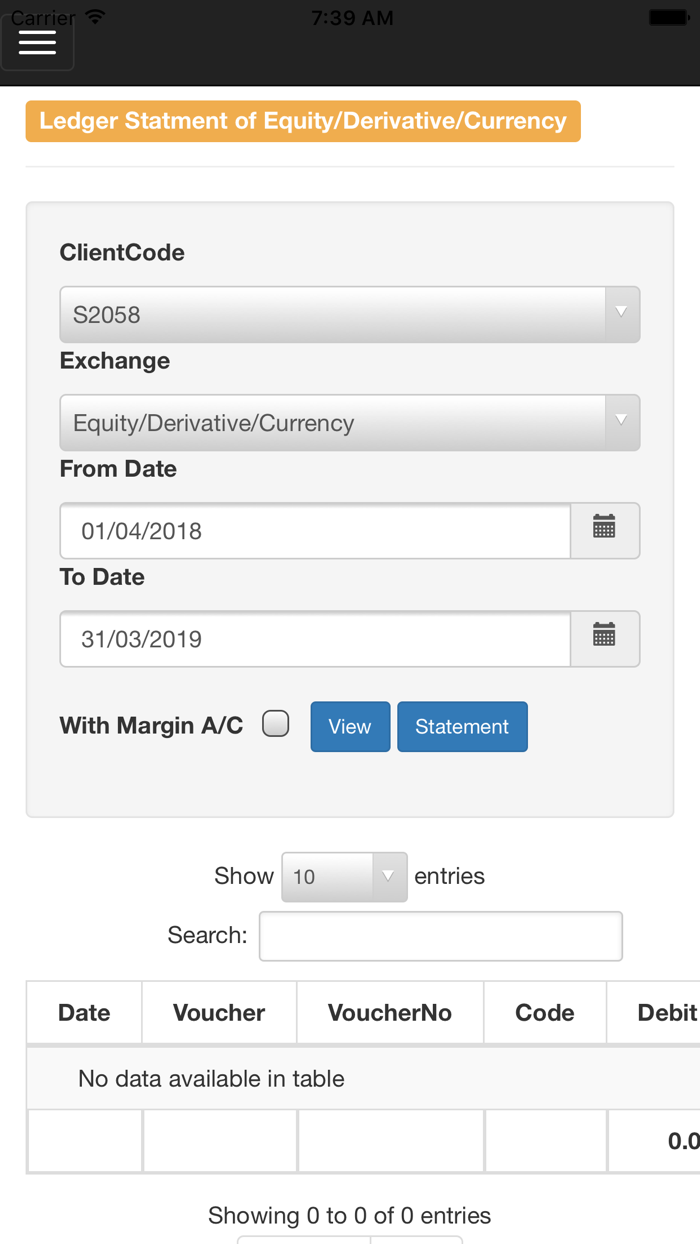Click inside the Search field
Viewport: 700px width, 1244px height.
[440, 935]
